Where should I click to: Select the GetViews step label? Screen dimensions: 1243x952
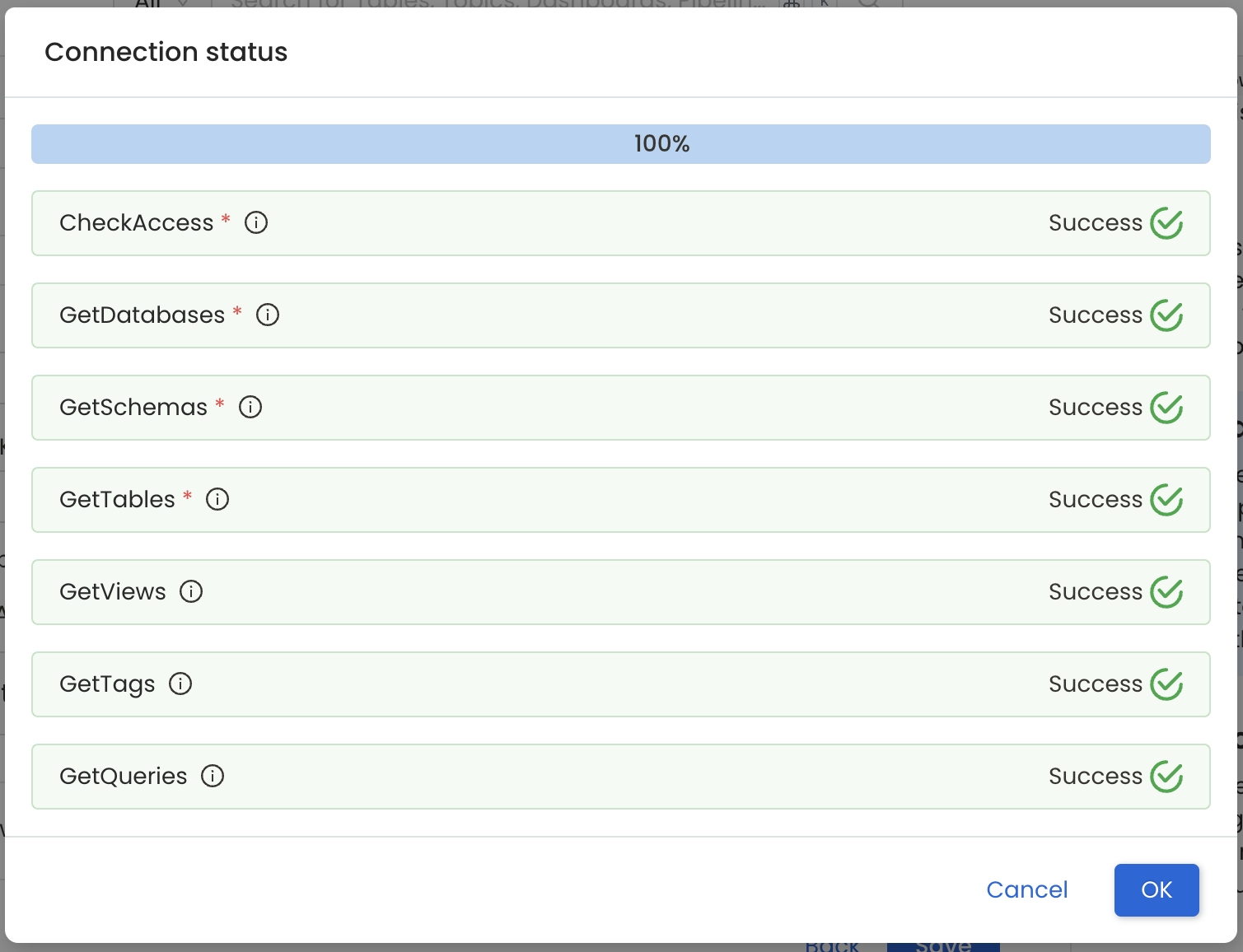click(x=113, y=591)
